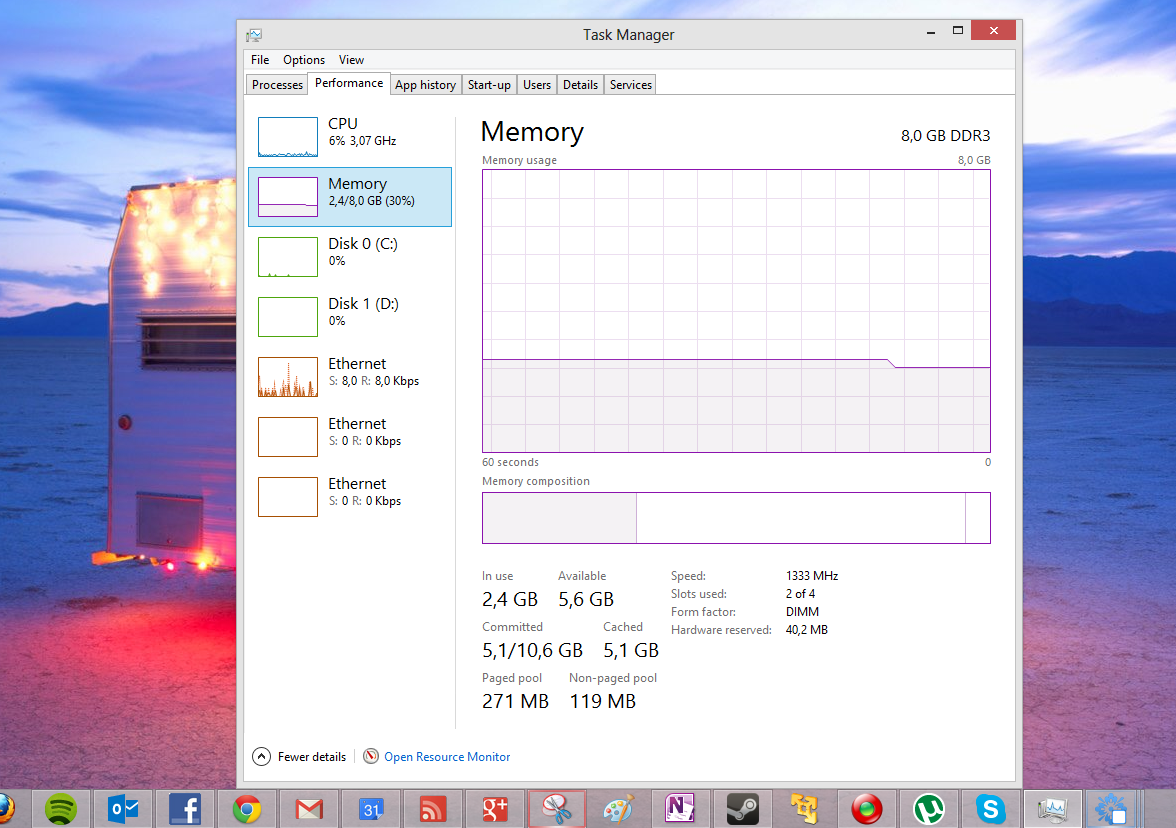Click the Open Resource Monitor link

447,757
